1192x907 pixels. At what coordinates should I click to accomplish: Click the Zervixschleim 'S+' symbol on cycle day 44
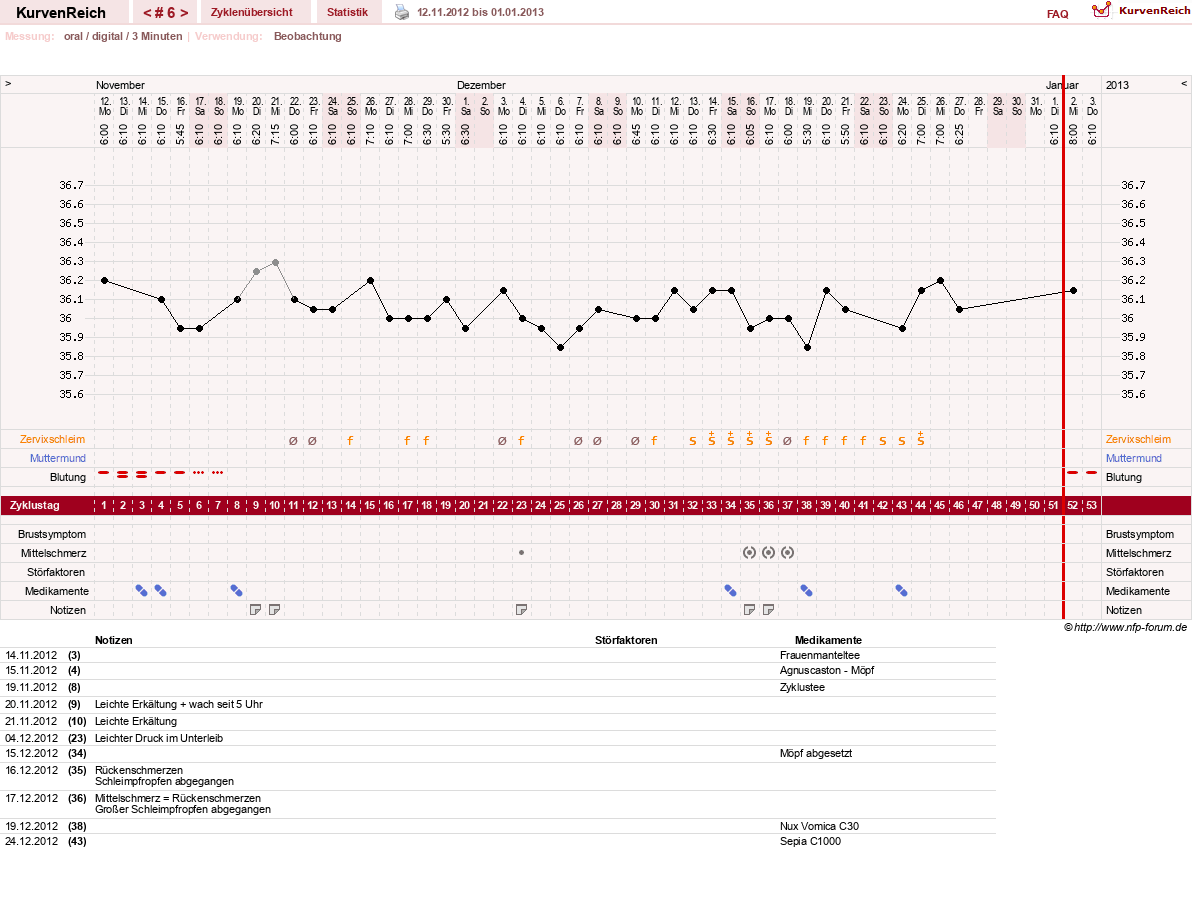(x=921, y=439)
